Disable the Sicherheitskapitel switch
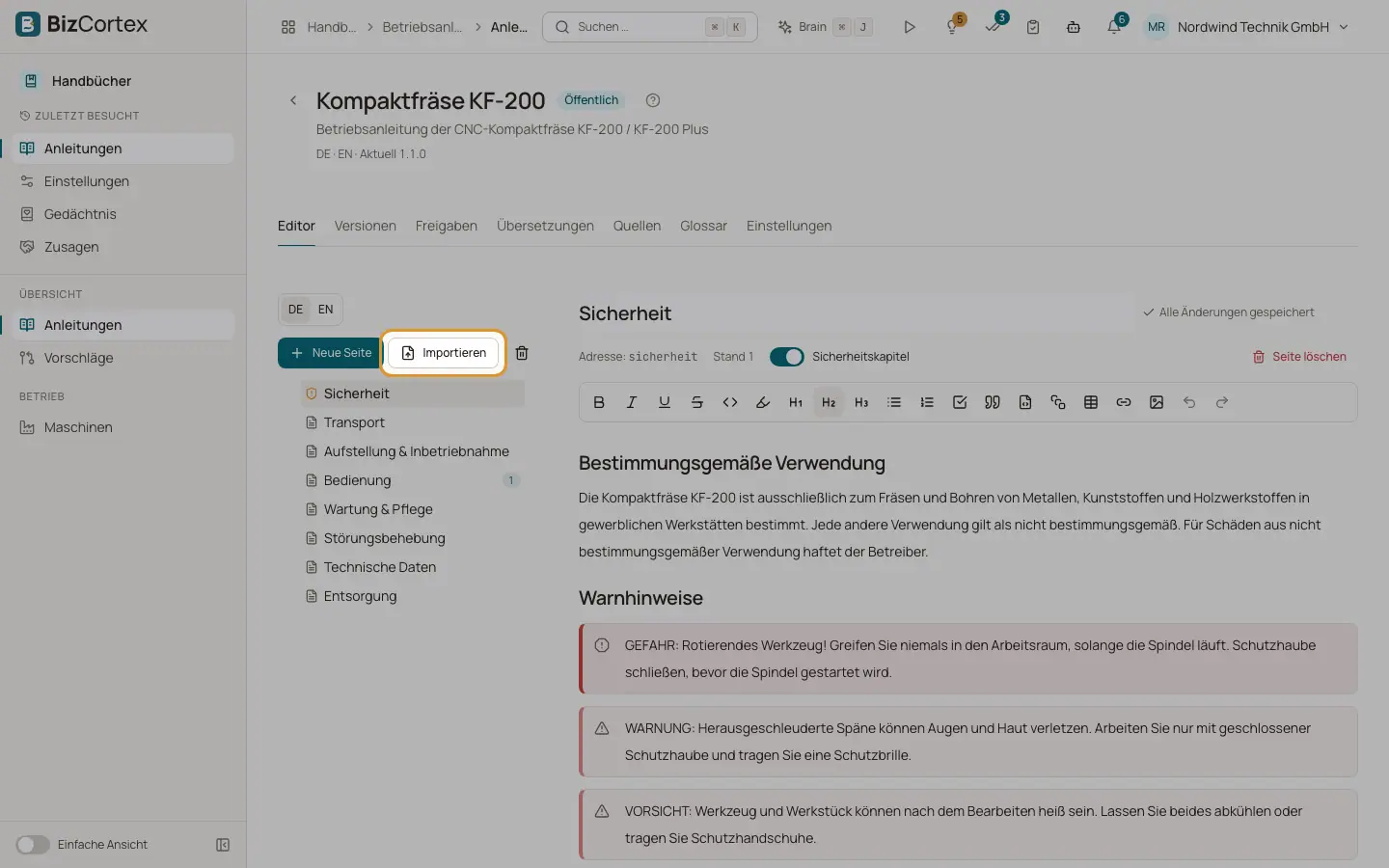 tap(787, 357)
